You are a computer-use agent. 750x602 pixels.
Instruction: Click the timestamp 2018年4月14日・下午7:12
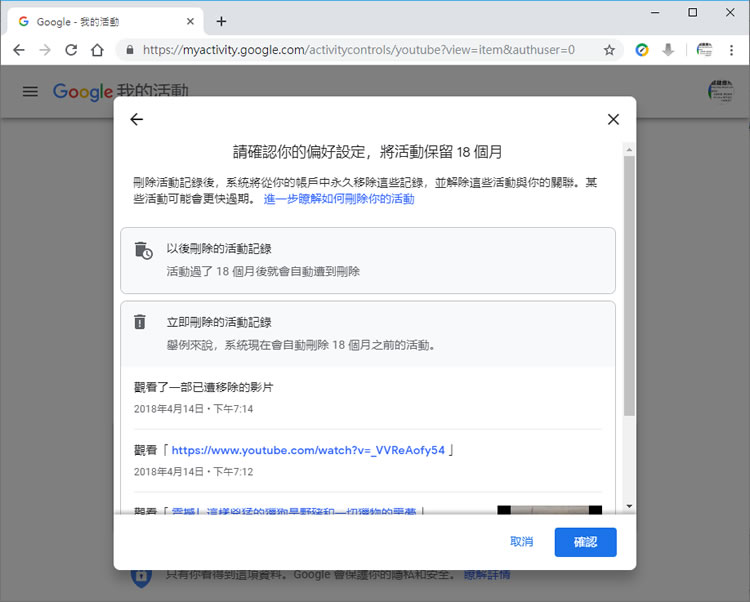tap(193, 471)
